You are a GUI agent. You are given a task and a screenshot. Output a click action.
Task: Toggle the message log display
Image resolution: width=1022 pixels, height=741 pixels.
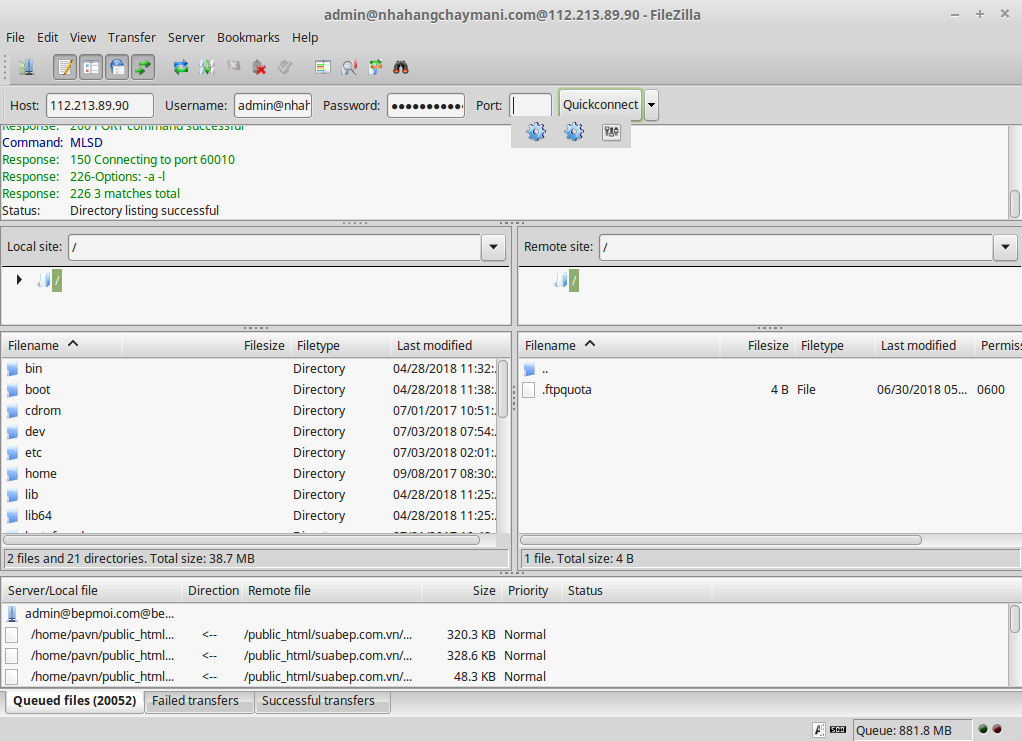(x=65, y=67)
